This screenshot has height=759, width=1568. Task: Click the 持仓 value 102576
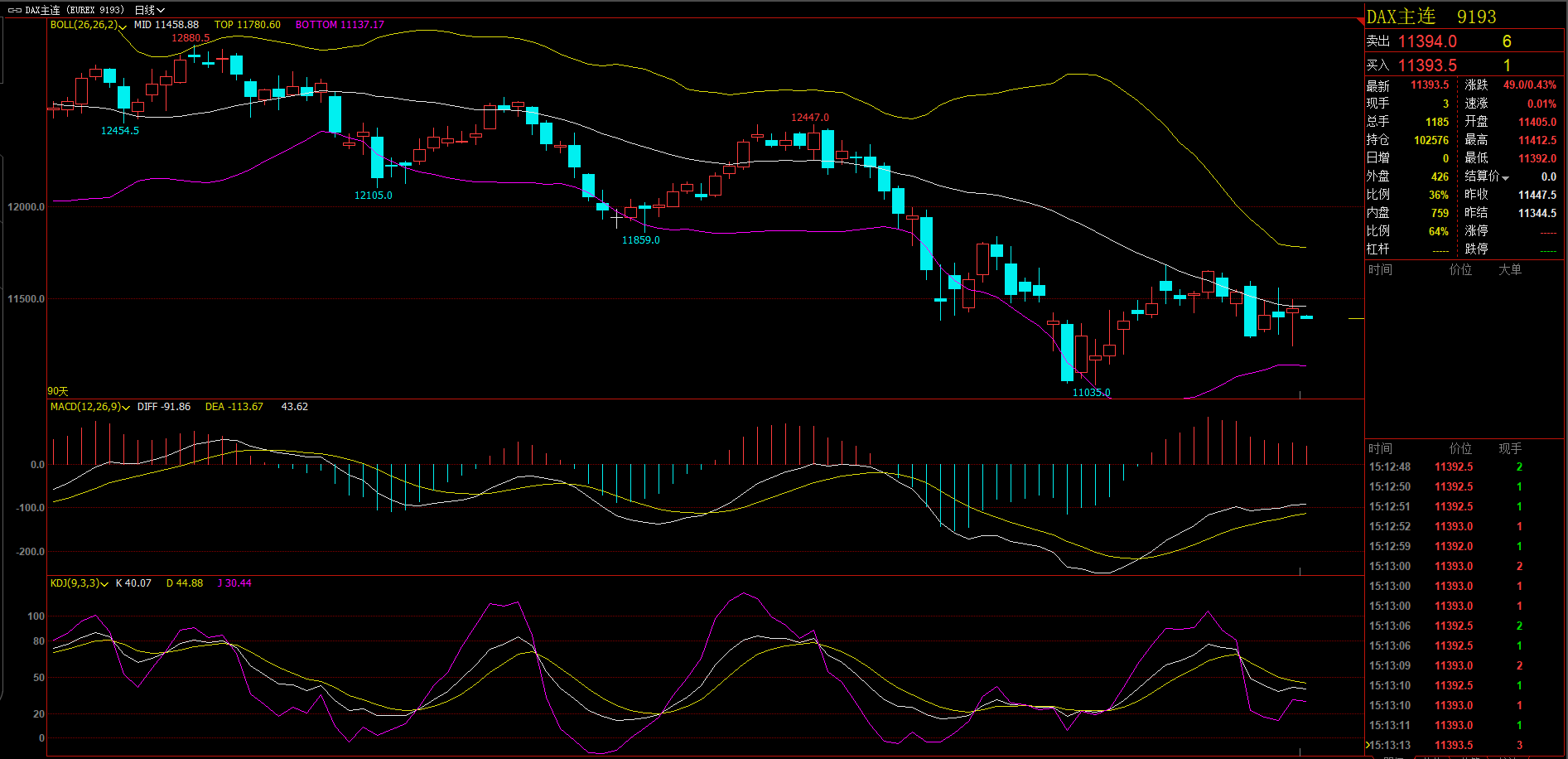1431,140
